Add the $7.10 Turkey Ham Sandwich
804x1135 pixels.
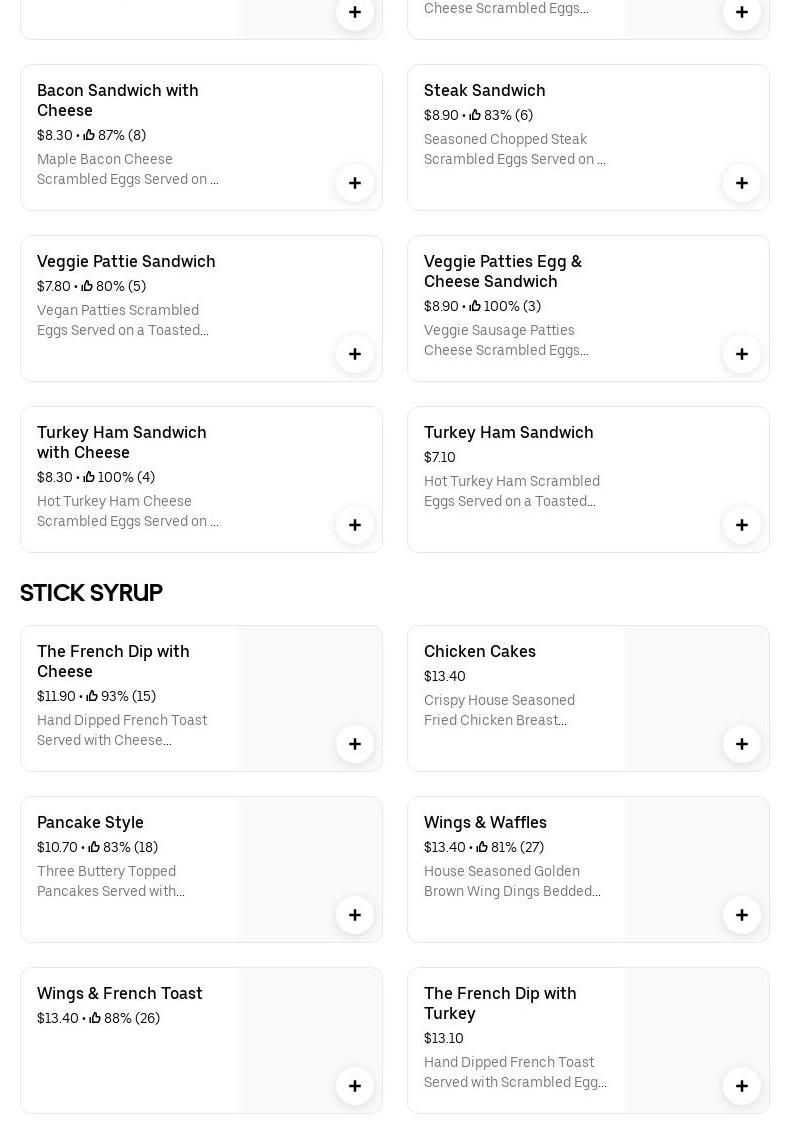[742, 525]
